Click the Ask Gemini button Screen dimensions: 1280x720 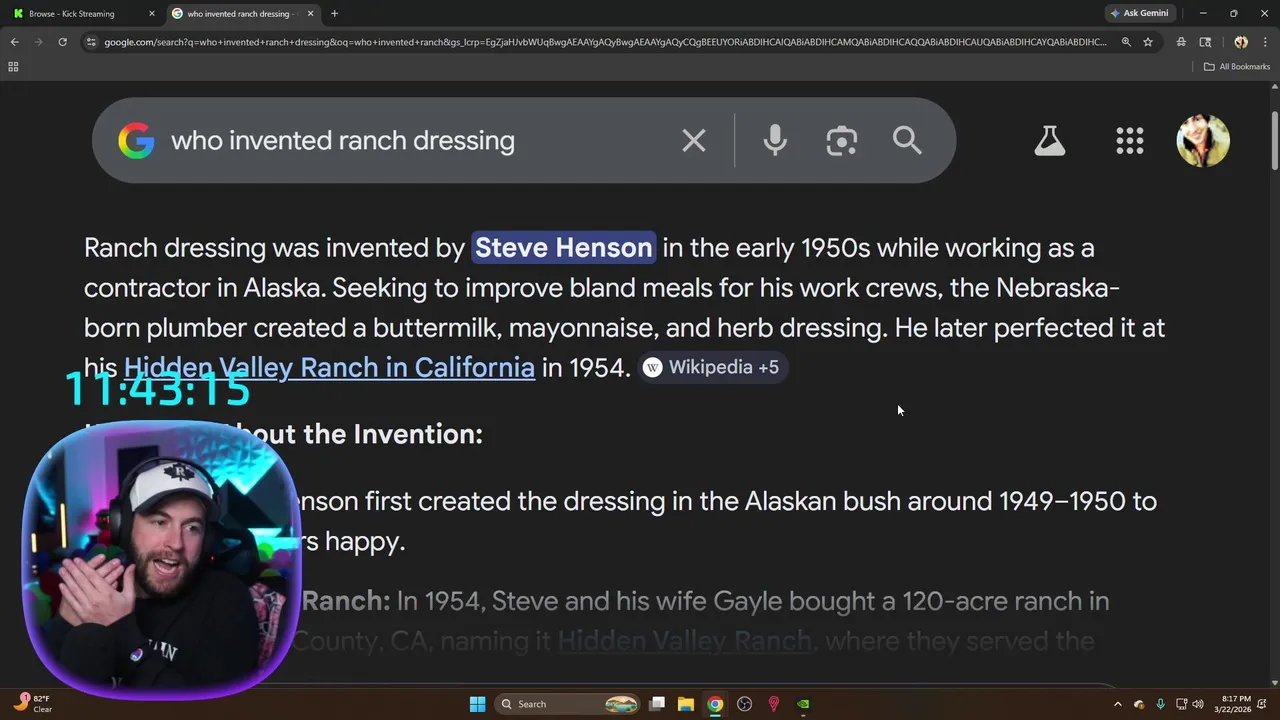coord(1139,14)
